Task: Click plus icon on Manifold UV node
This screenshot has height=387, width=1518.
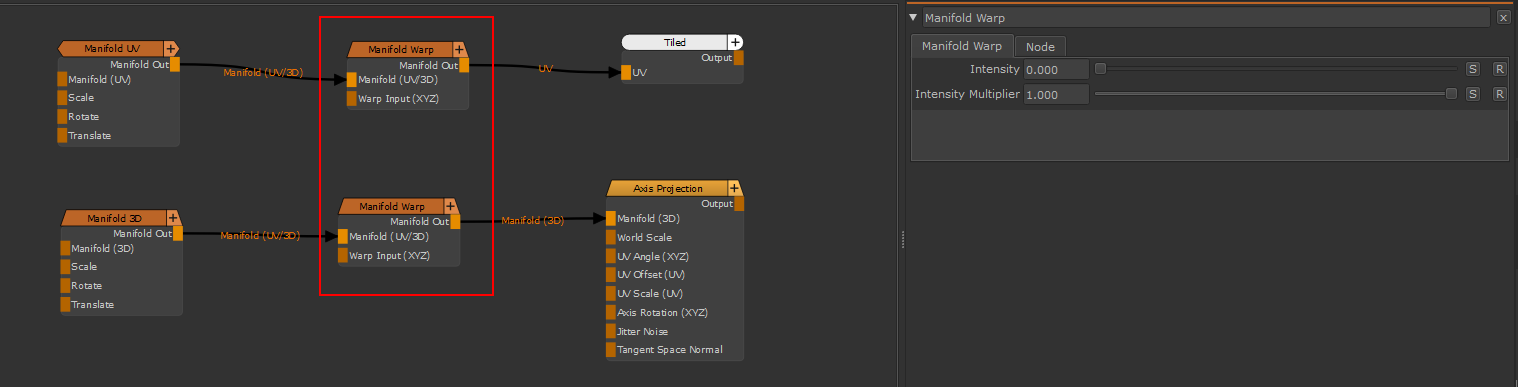Action: pos(171,48)
